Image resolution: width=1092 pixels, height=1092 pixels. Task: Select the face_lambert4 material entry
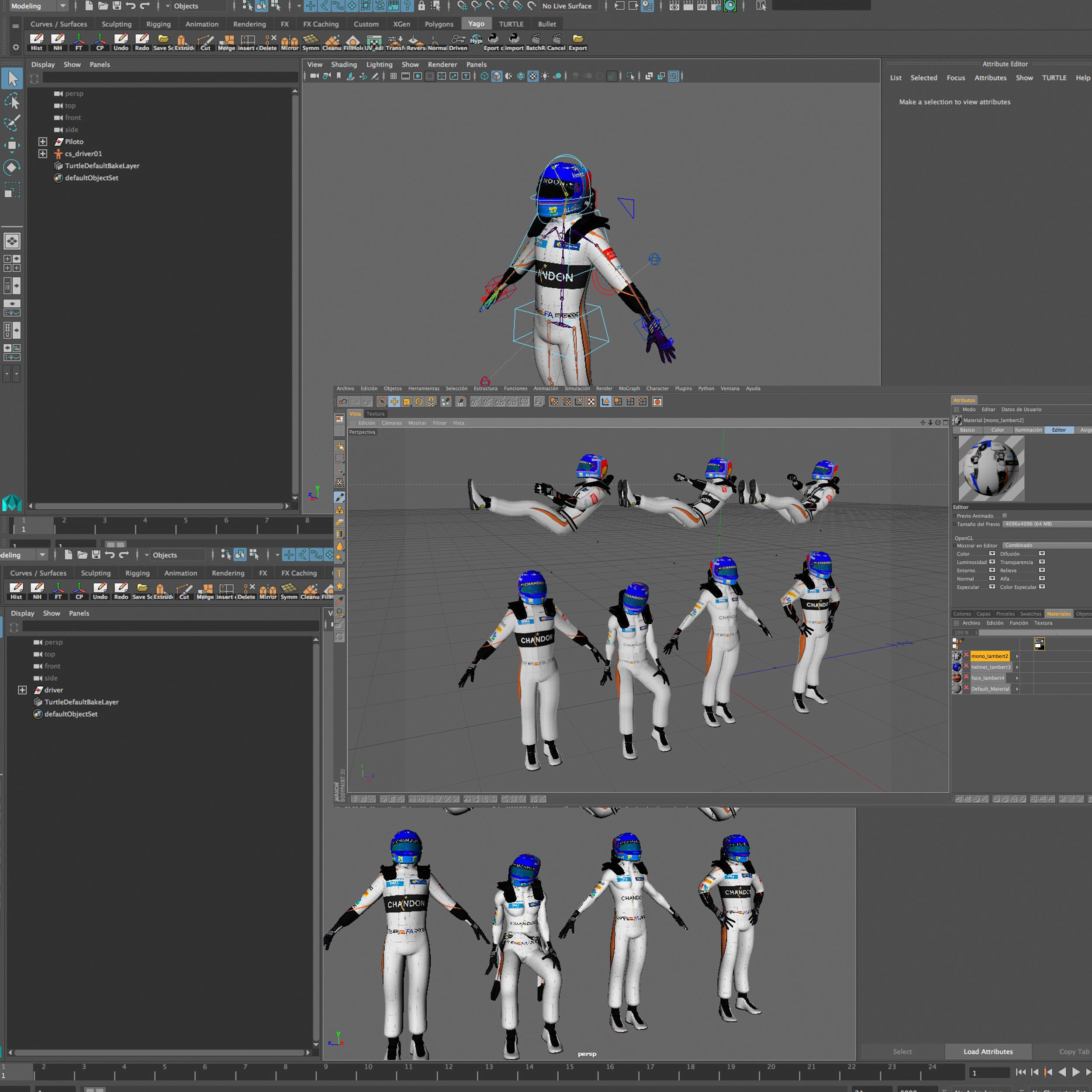click(988, 678)
